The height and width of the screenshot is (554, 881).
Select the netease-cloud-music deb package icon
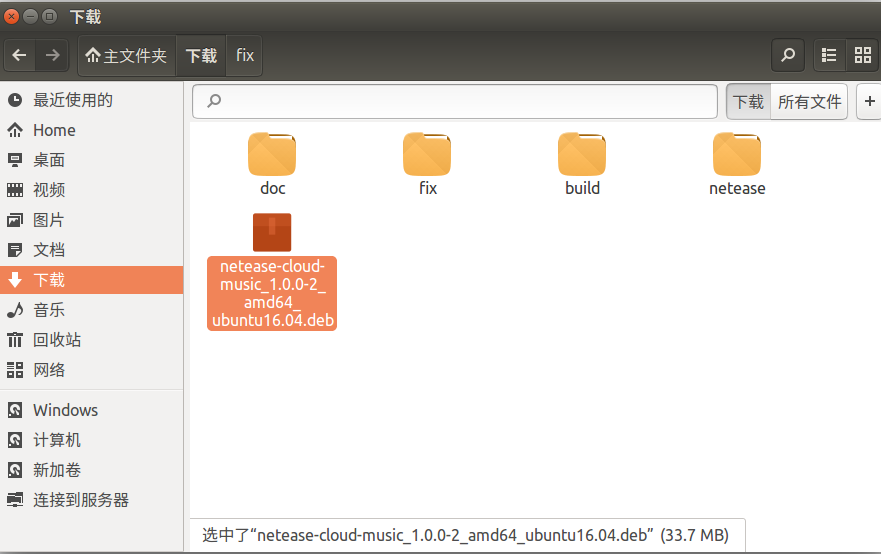pyautogui.click(x=272, y=232)
